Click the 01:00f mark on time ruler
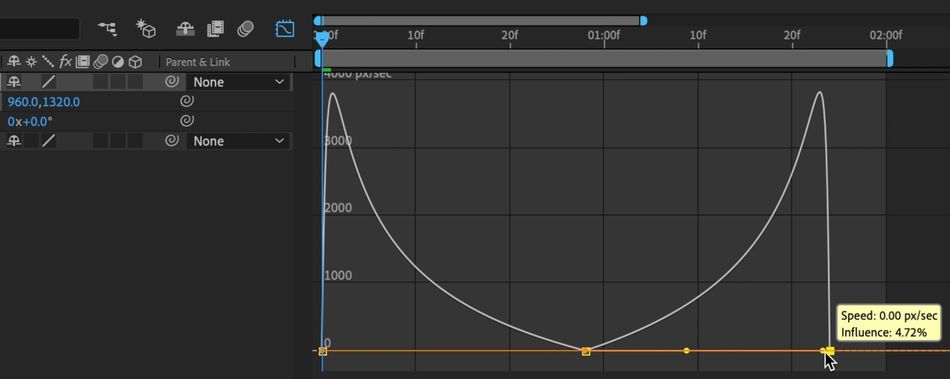Viewport: 950px width, 379px height. tap(604, 36)
